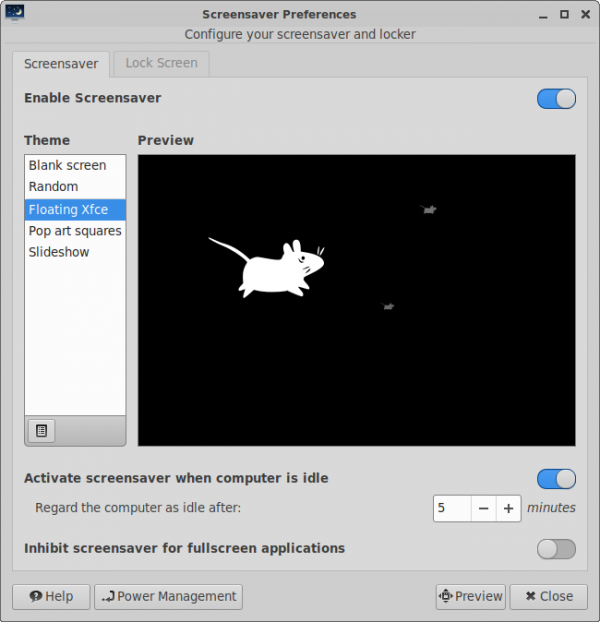
Task: Open Power Management settings
Action: (x=169, y=596)
